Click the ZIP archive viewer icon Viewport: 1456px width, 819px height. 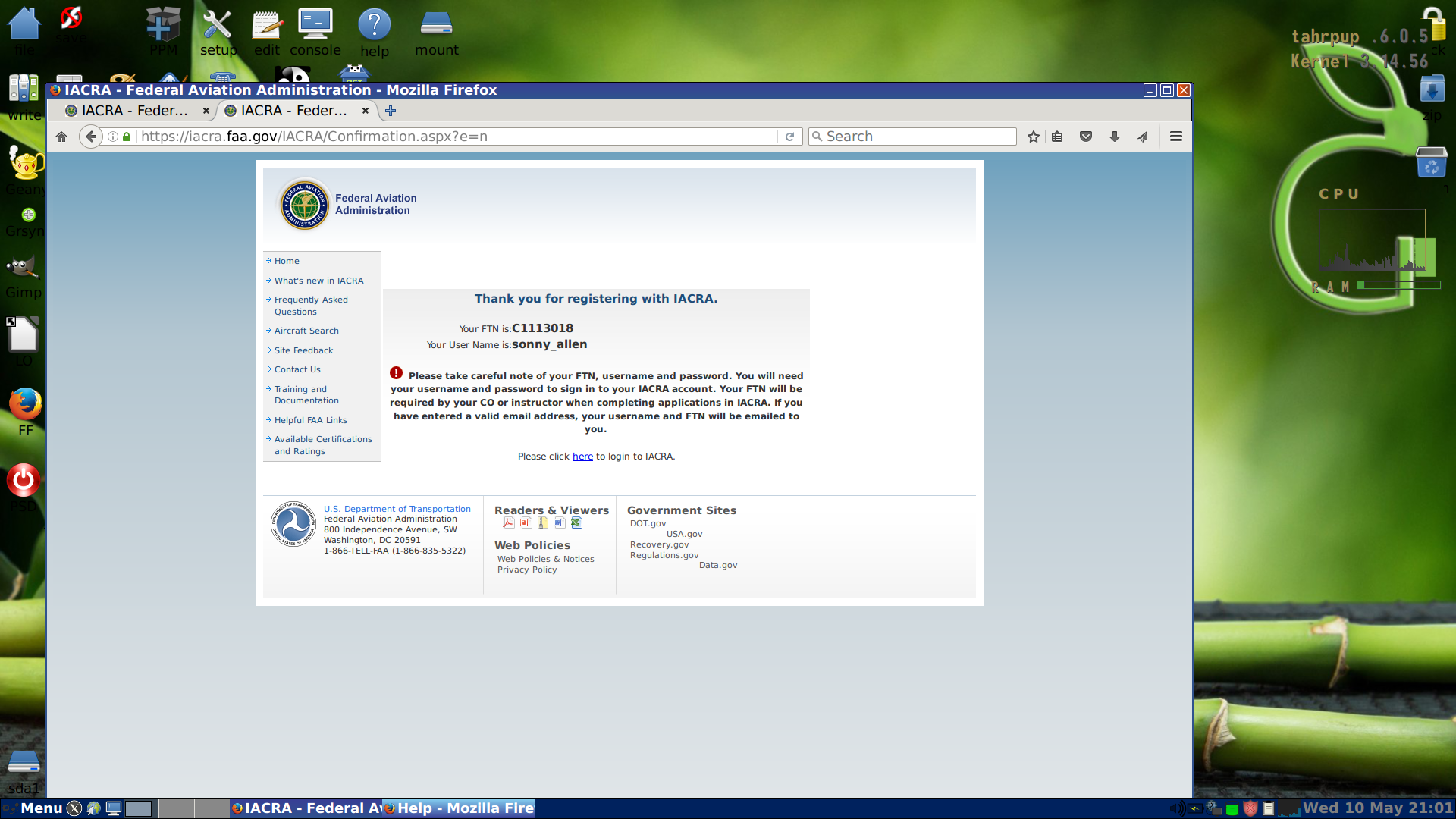click(x=543, y=522)
